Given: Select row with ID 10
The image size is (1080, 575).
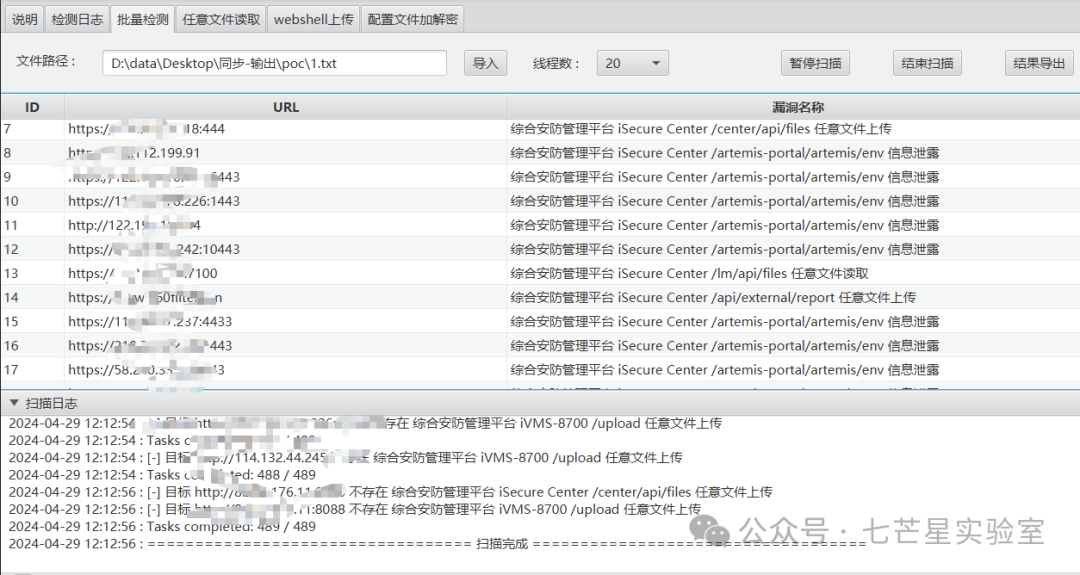Looking at the screenshot, I should (x=540, y=201).
